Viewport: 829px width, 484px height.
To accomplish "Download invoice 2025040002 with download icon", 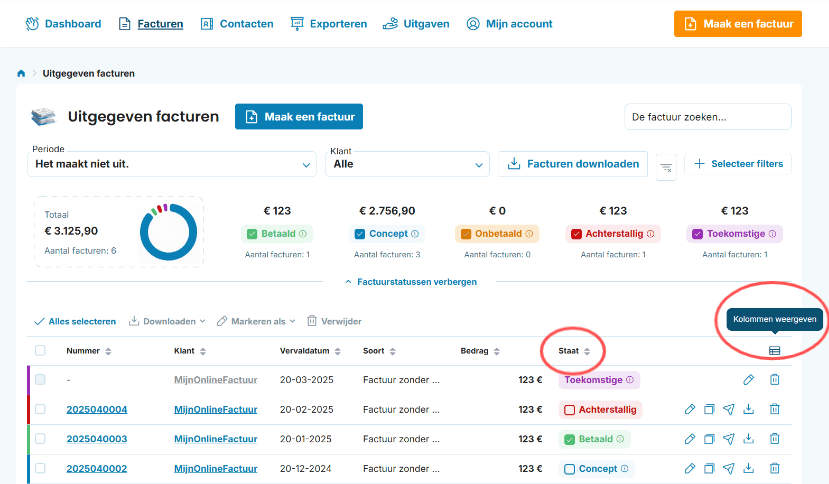I will pos(749,469).
